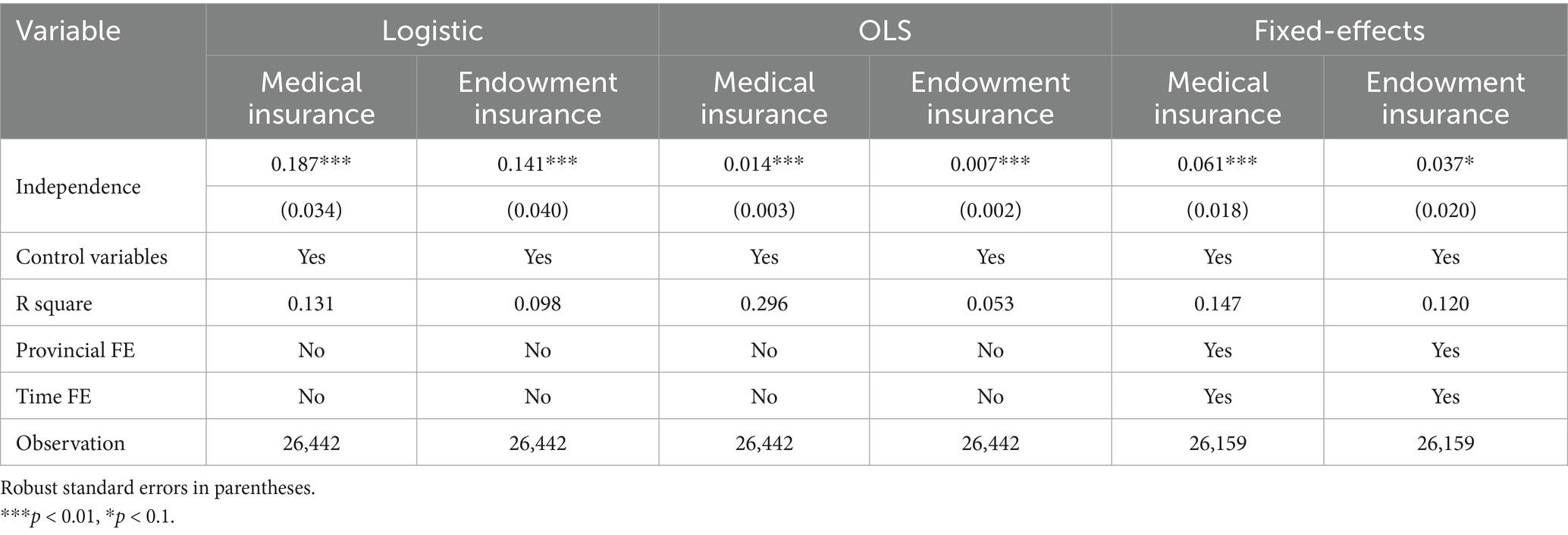Click Medical insurance header under Fixed-effects
This screenshot has width=1568, height=535.
[1218, 98]
